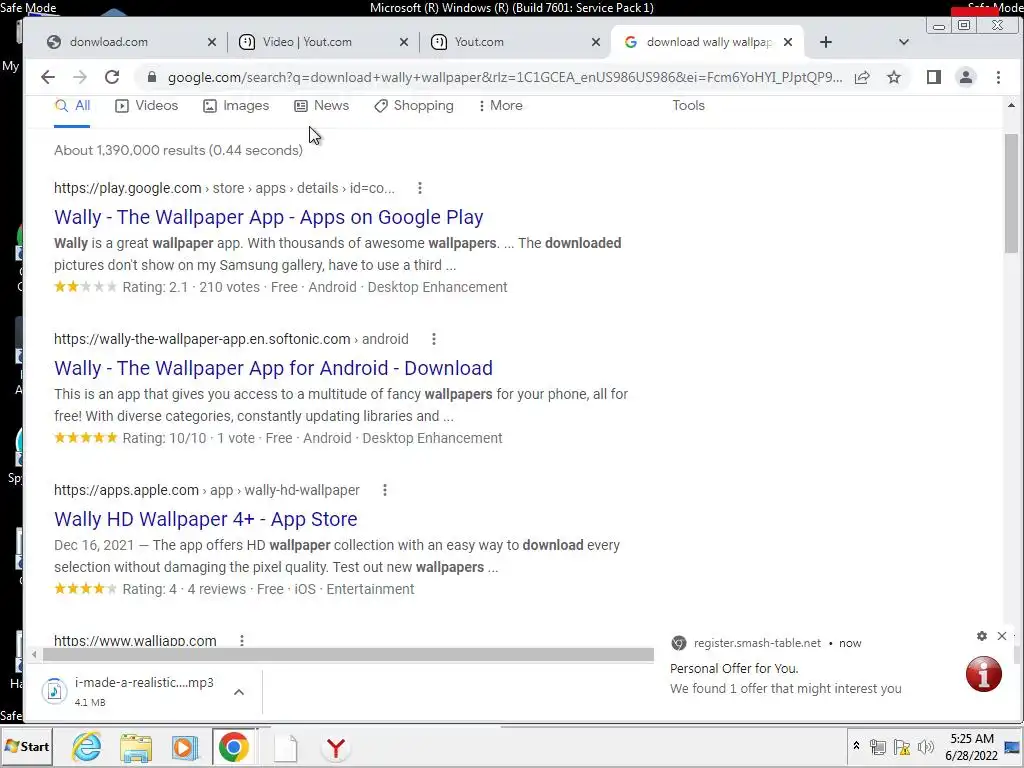Open a new Chrome tab
This screenshot has width=1024, height=768.
826,42
